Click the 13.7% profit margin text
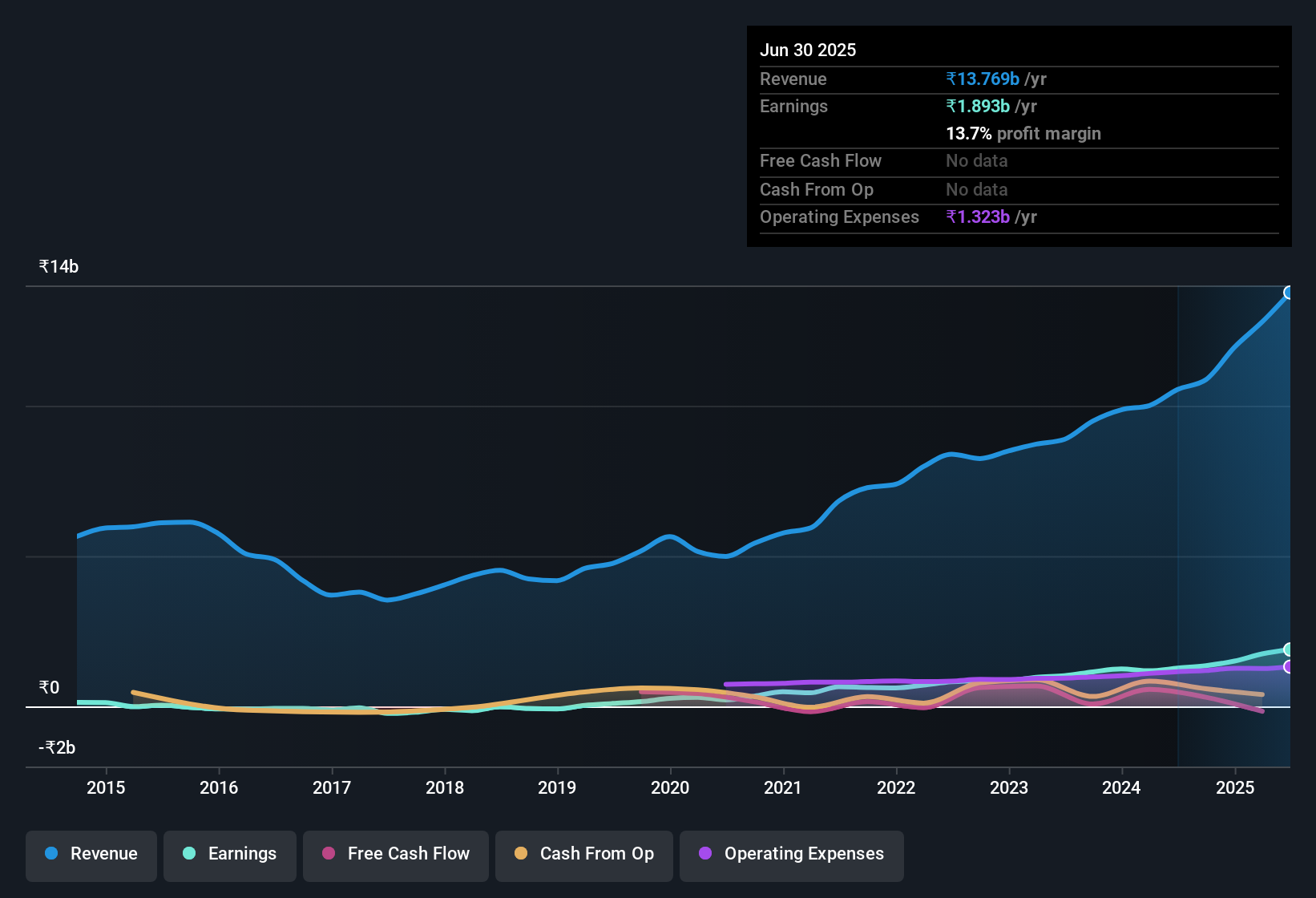Viewport: 1316px width, 898px height. pyautogui.click(x=1023, y=134)
